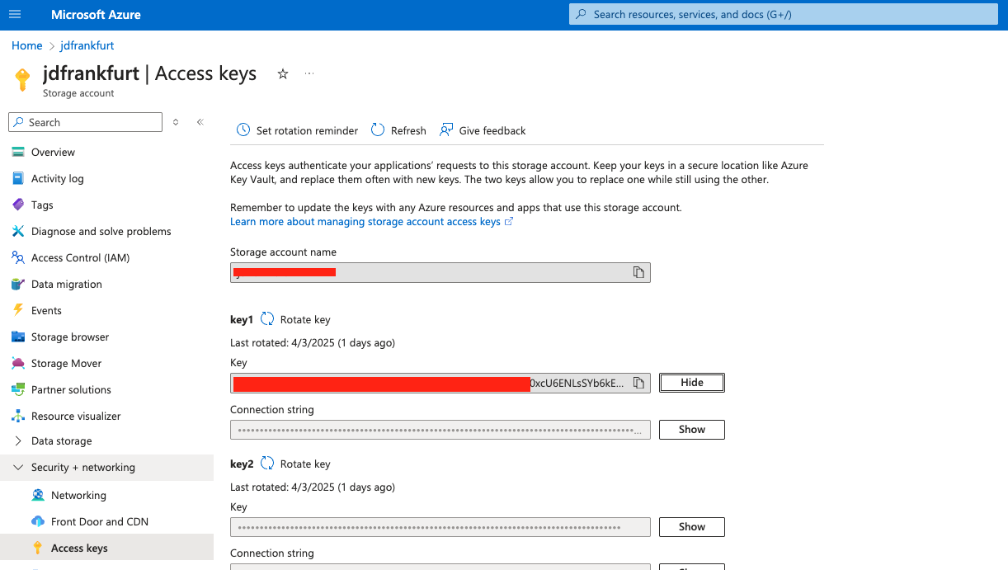Click the key2 Rotate key label
The height and width of the screenshot is (570, 1008).
305,464
